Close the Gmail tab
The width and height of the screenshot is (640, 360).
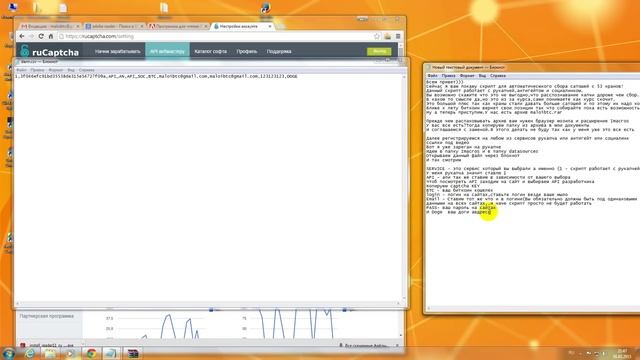78,26
